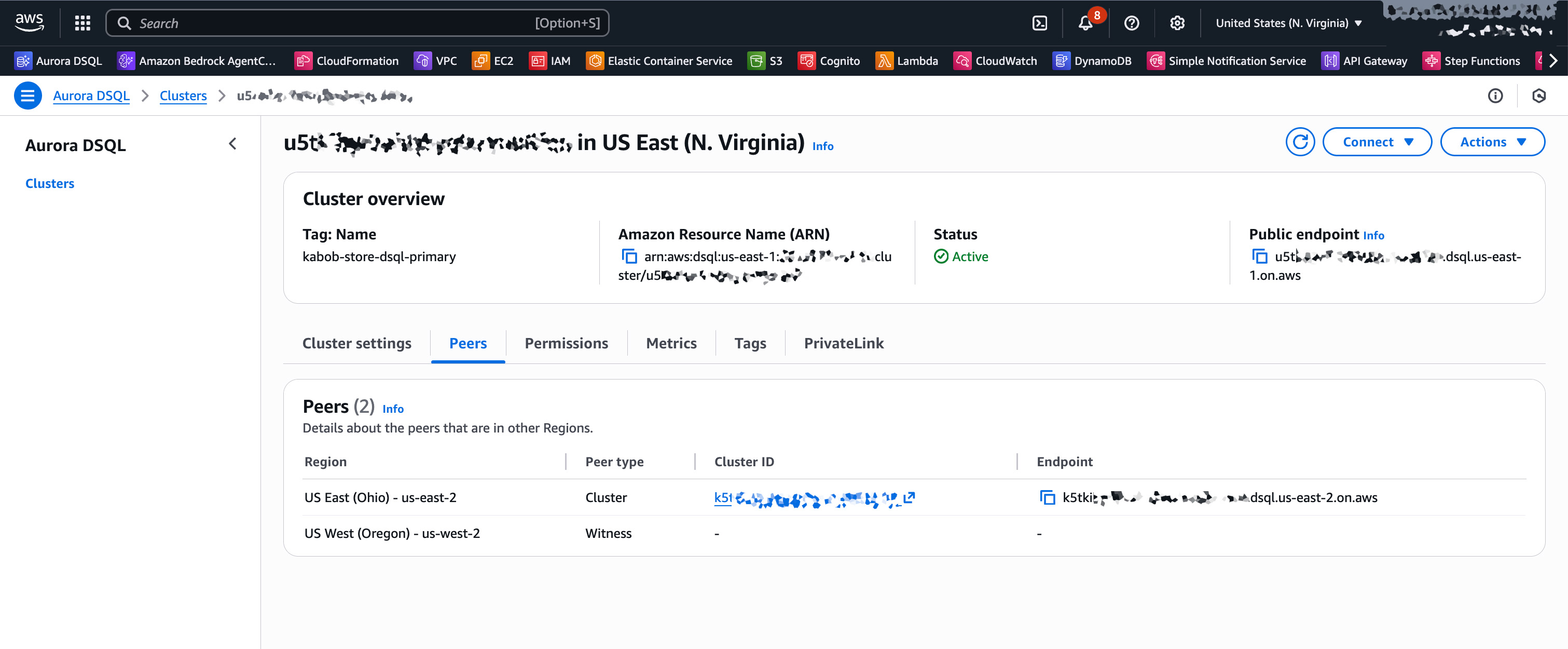Open the Actions dropdown menu
This screenshot has width=1568, height=649.
[x=1492, y=142]
